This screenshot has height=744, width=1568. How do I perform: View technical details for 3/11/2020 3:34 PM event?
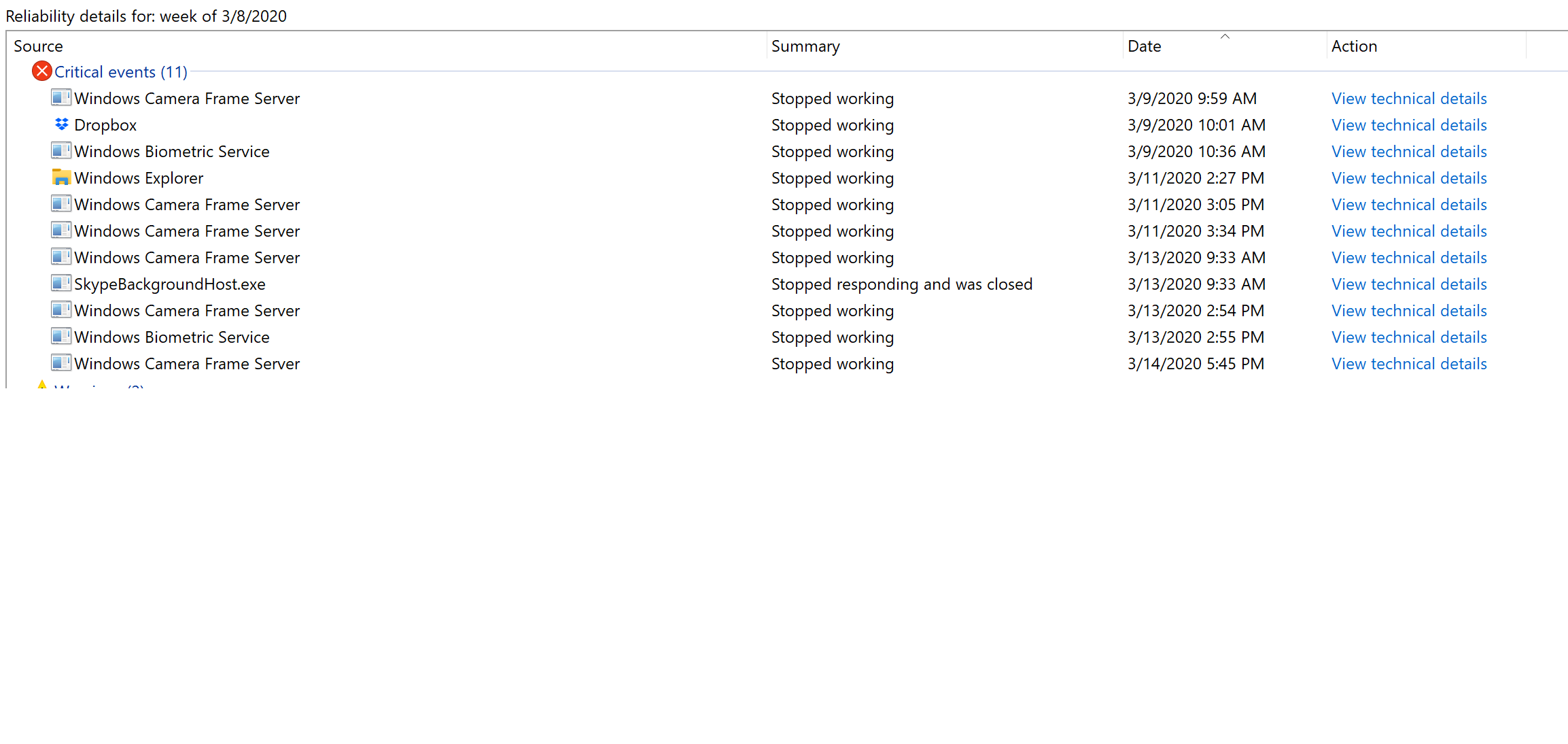[1409, 231]
